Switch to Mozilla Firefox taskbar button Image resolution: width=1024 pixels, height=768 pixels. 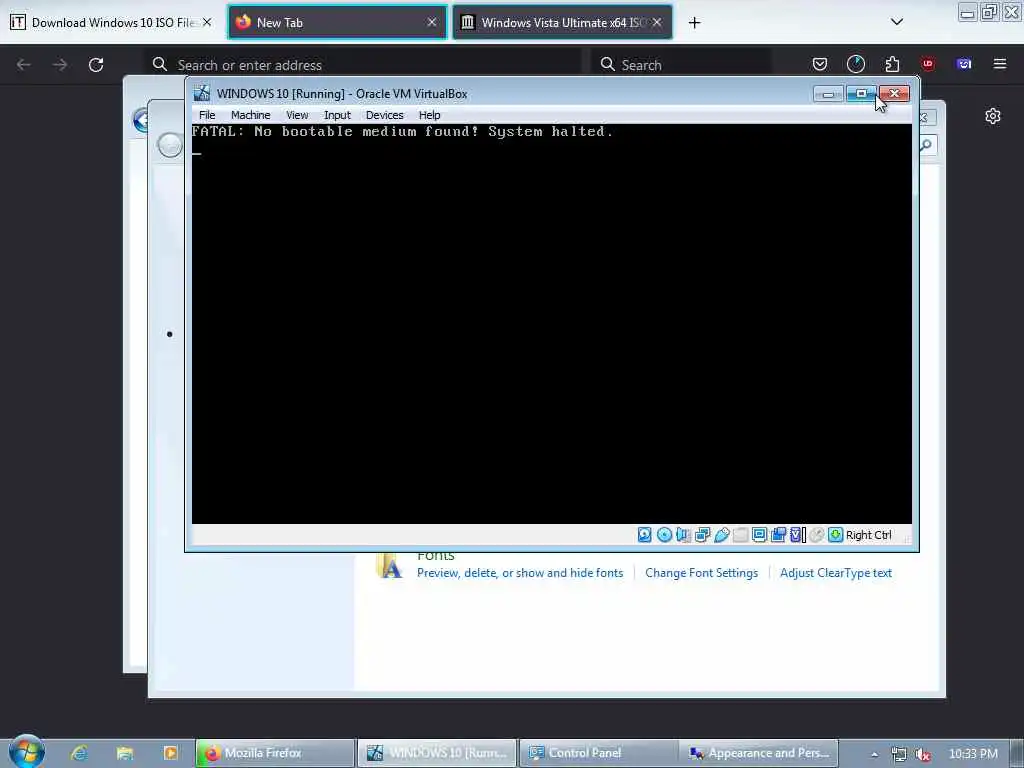click(x=276, y=753)
